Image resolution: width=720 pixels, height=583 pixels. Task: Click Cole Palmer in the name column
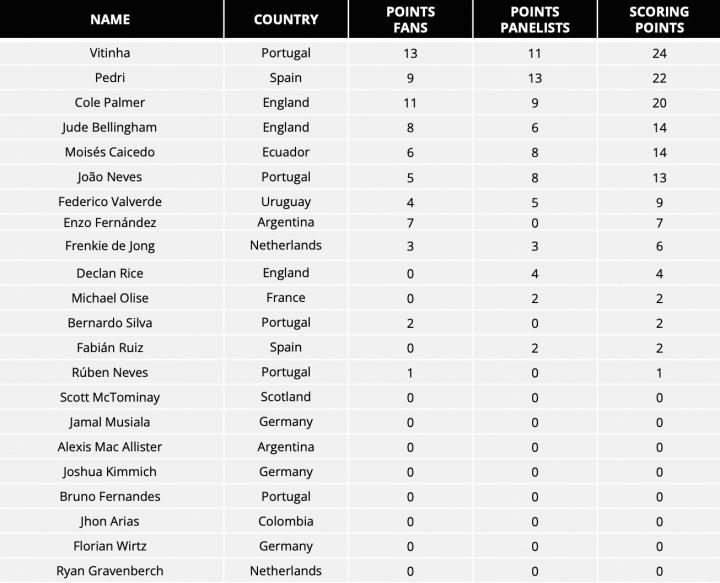click(110, 103)
